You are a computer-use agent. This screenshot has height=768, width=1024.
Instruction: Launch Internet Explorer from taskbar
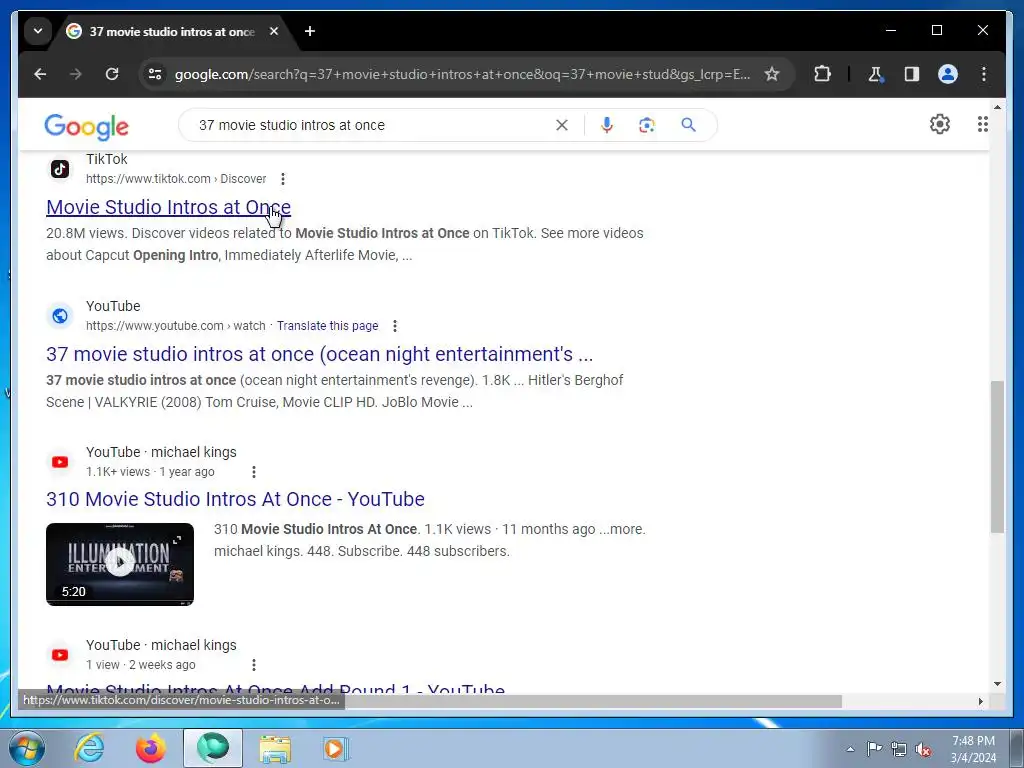coord(89,748)
